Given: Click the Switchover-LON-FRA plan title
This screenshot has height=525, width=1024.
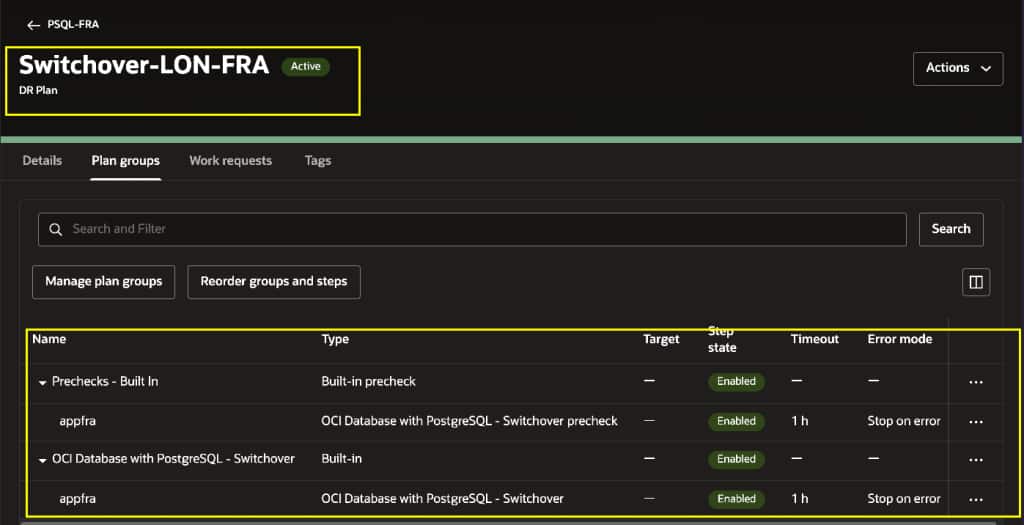Looking at the screenshot, I should (x=144, y=65).
